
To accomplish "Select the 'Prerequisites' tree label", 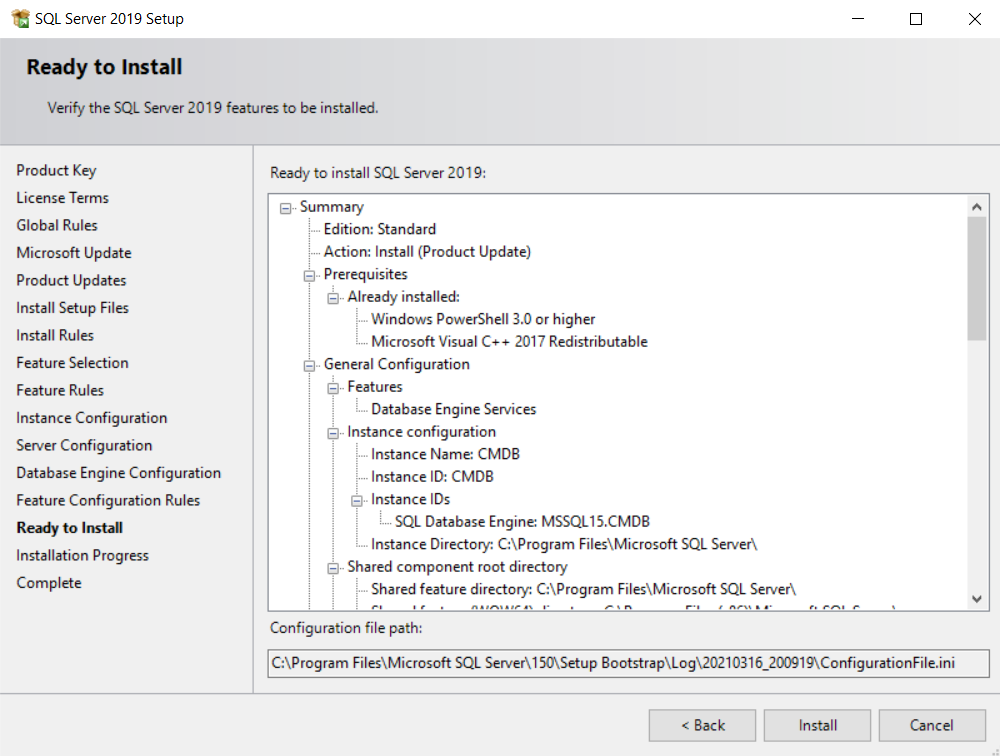I will click(x=365, y=274).
